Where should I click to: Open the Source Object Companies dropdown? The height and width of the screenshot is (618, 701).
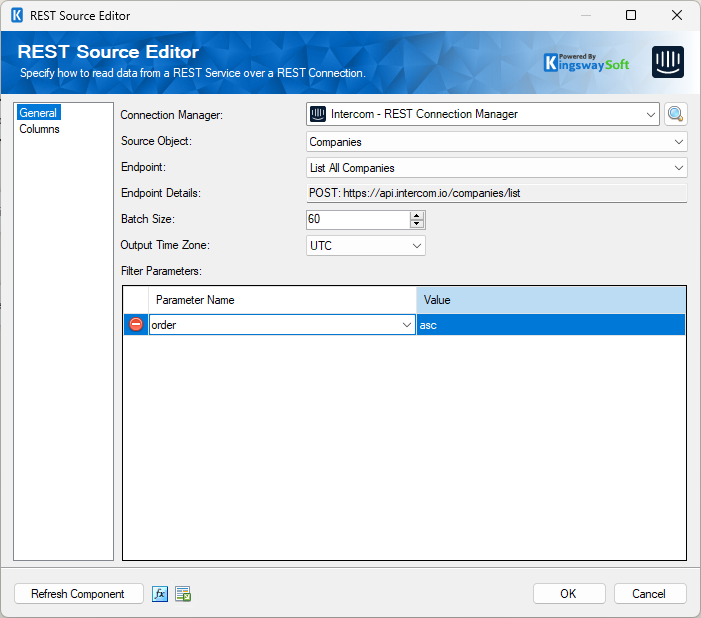(x=679, y=142)
